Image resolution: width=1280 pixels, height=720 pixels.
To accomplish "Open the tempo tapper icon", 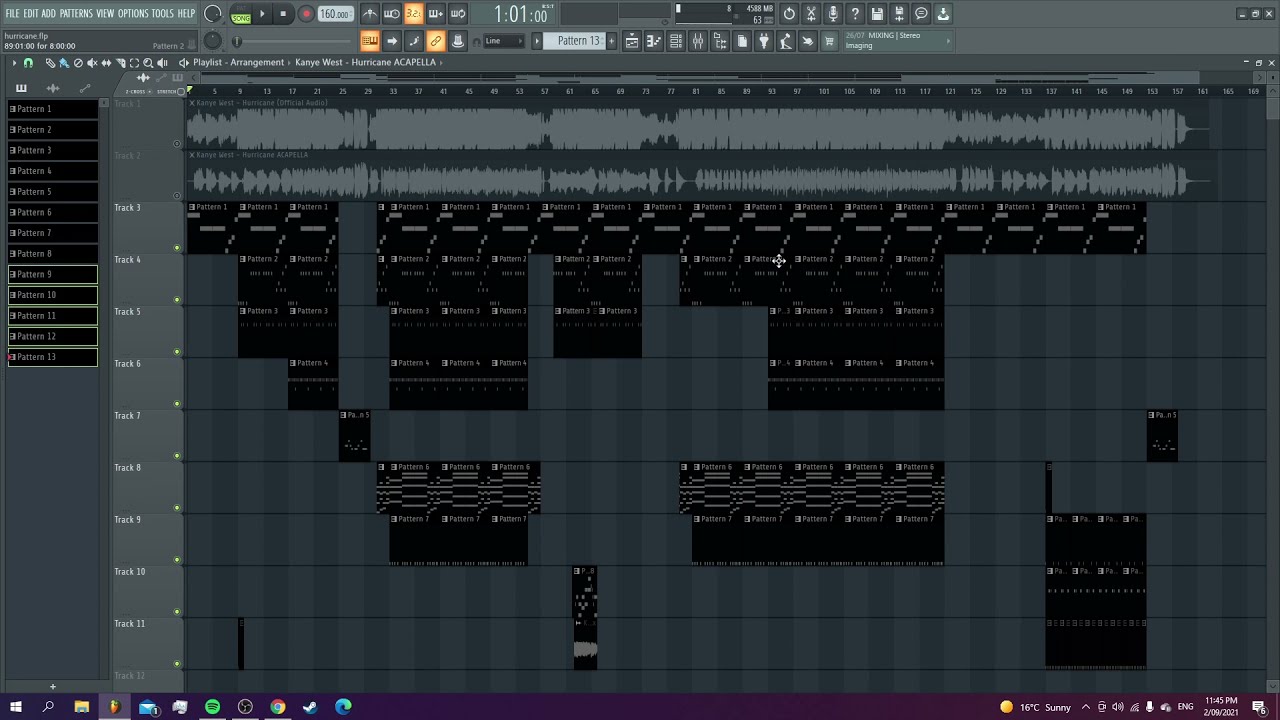I will click(786, 41).
